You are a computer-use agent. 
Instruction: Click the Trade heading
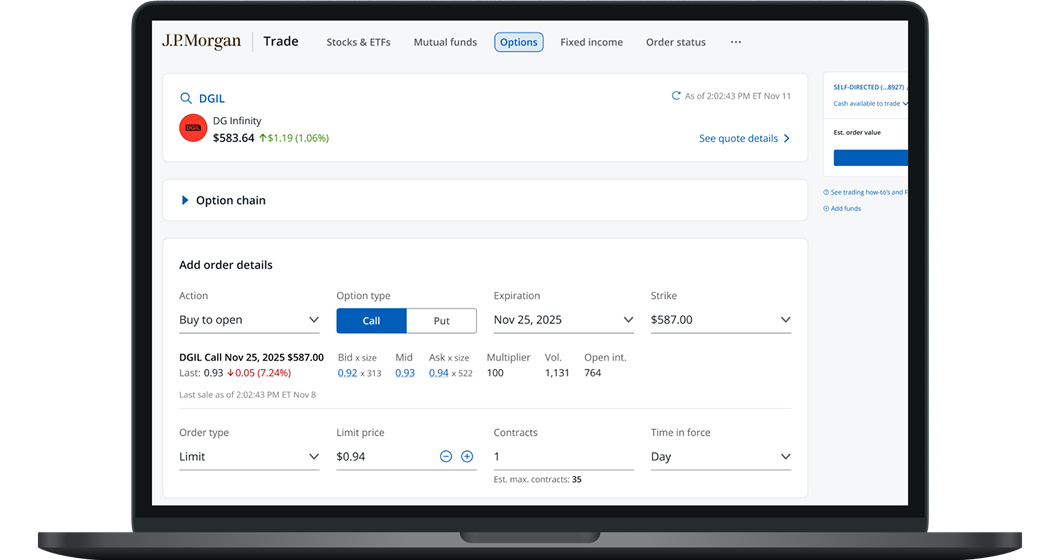pos(281,41)
